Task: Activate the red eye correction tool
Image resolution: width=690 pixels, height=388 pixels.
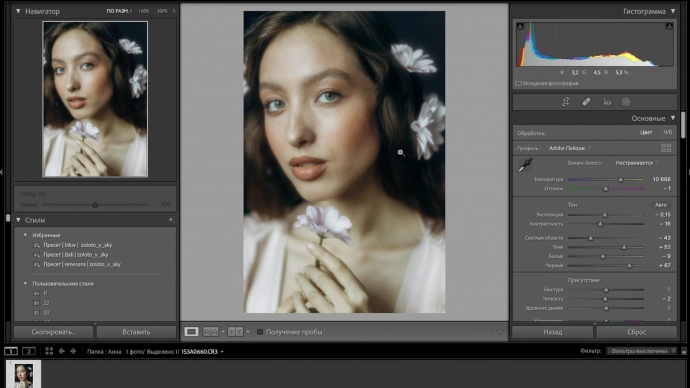Action: tap(607, 102)
